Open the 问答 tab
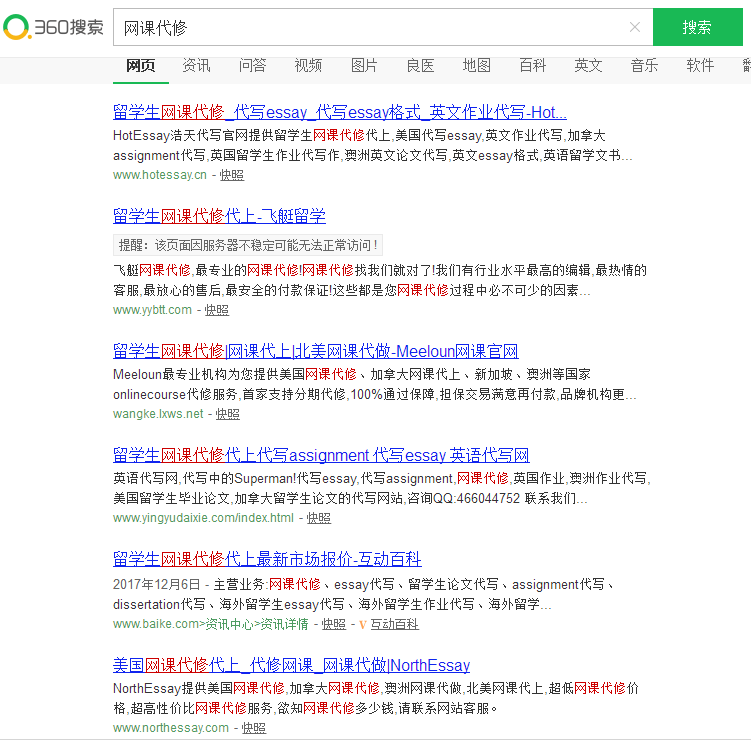751x740 pixels. 252,66
